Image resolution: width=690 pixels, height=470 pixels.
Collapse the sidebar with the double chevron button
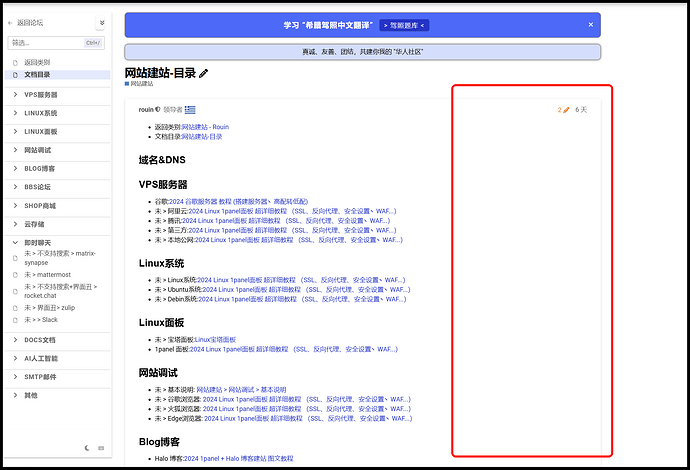click(x=102, y=23)
